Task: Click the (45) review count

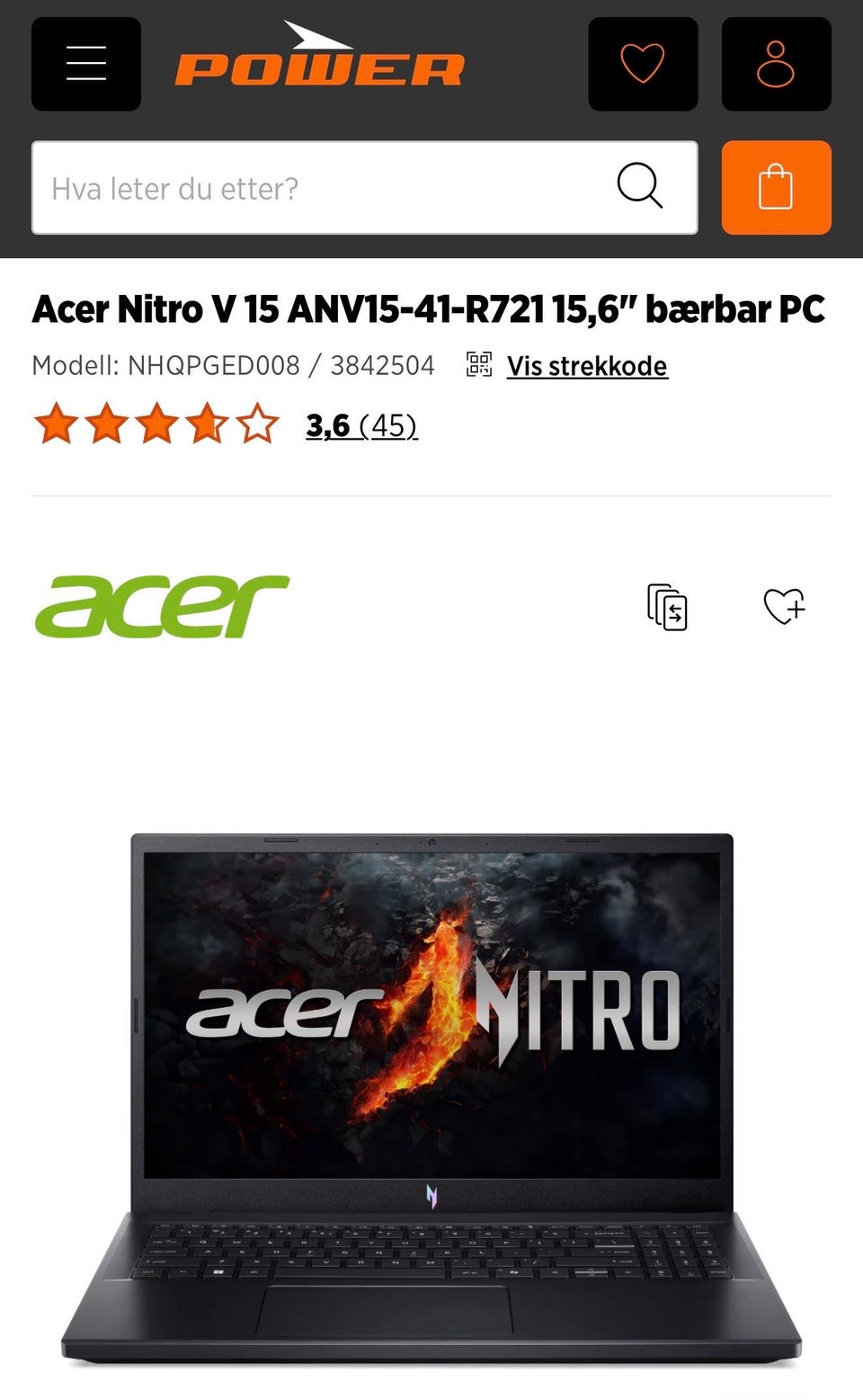Action: point(388,424)
